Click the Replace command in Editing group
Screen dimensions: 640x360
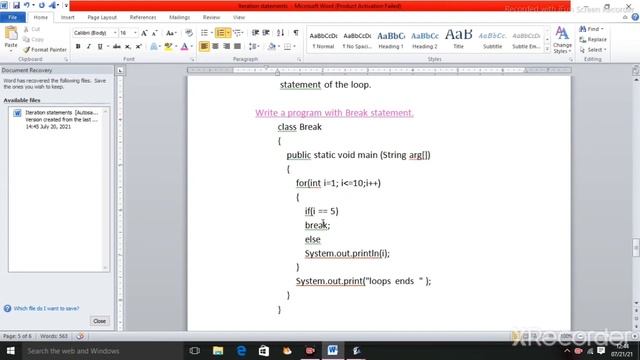click(593, 39)
